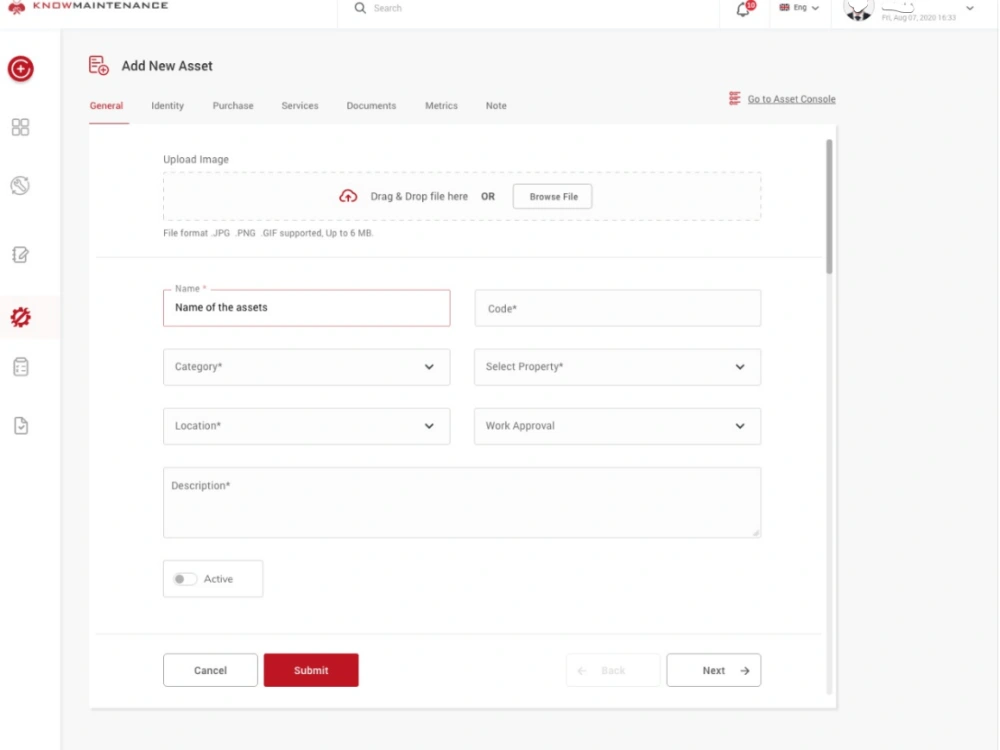The width and height of the screenshot is (1000, 750).
Task: Click the disabled Back button
Action: pyautogui.click(x=613, y=670)
